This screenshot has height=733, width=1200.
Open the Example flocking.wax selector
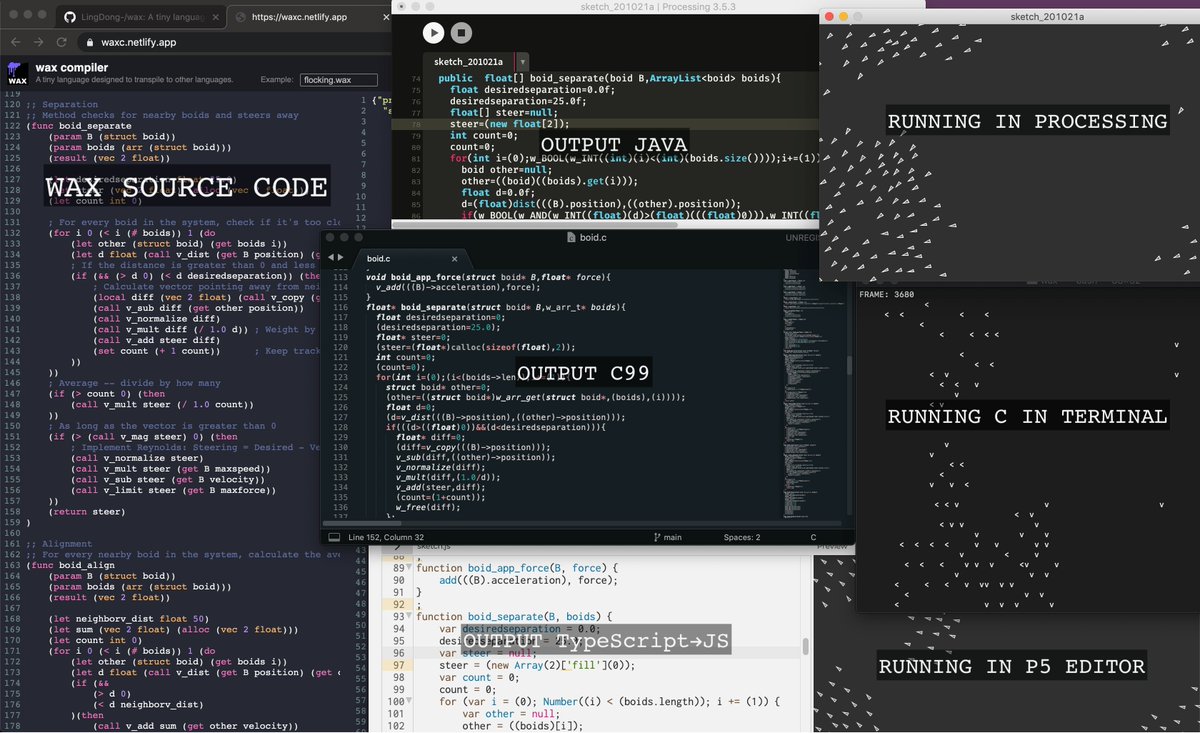pyautogui.click(x=339, y=79)
